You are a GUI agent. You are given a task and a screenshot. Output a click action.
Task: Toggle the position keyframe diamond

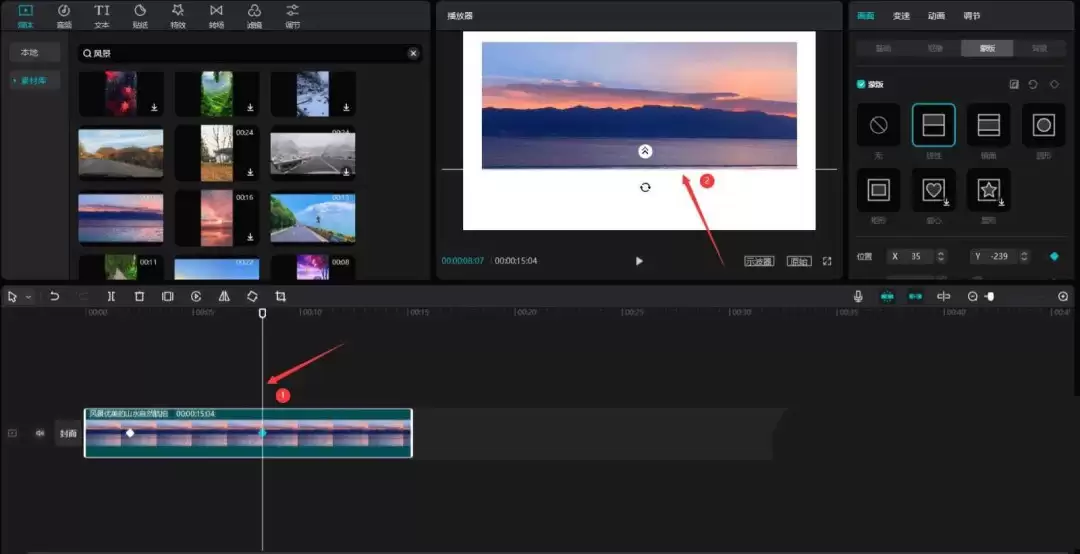pos(1054,256)
